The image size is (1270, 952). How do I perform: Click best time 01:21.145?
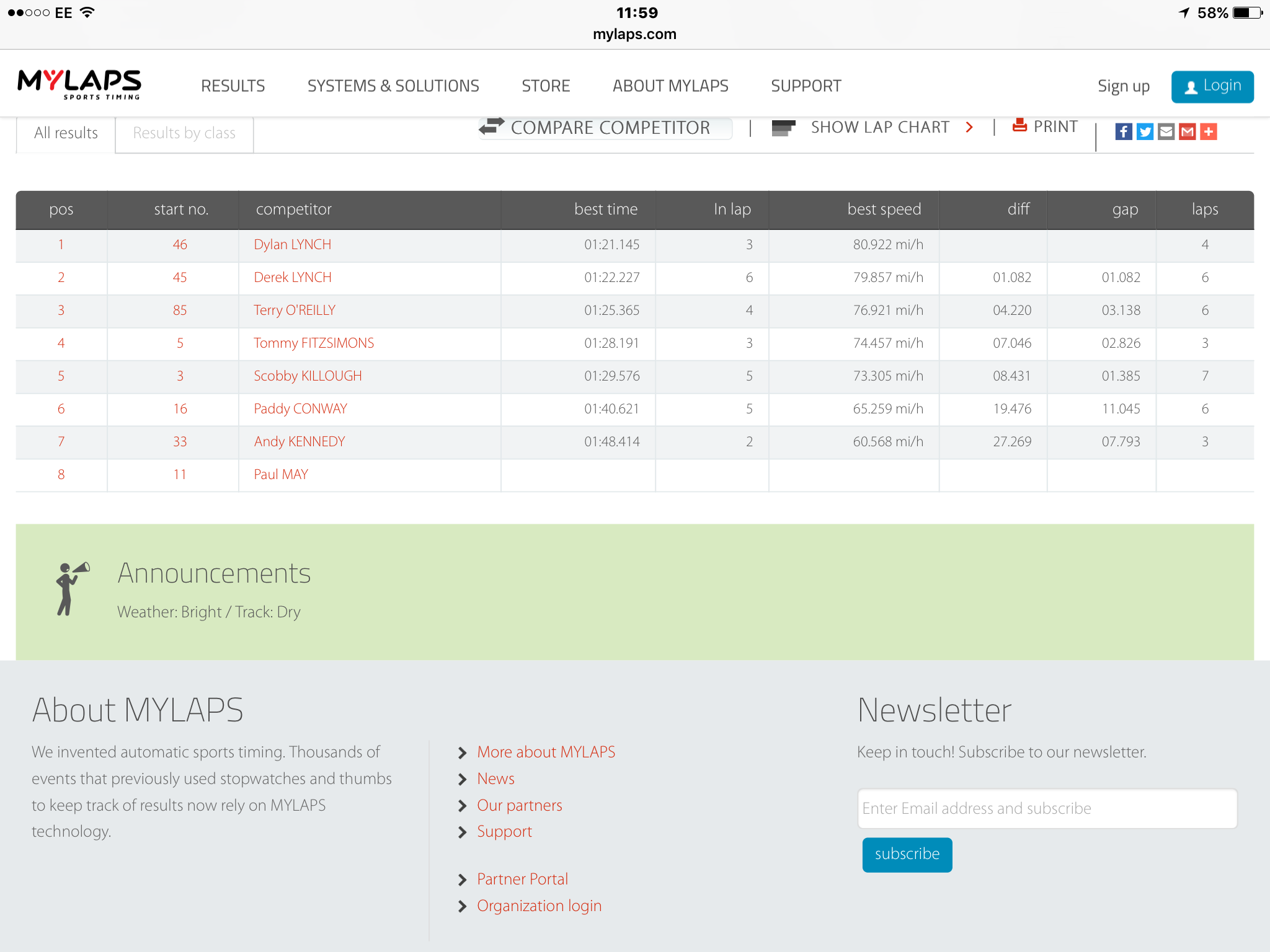611,244
